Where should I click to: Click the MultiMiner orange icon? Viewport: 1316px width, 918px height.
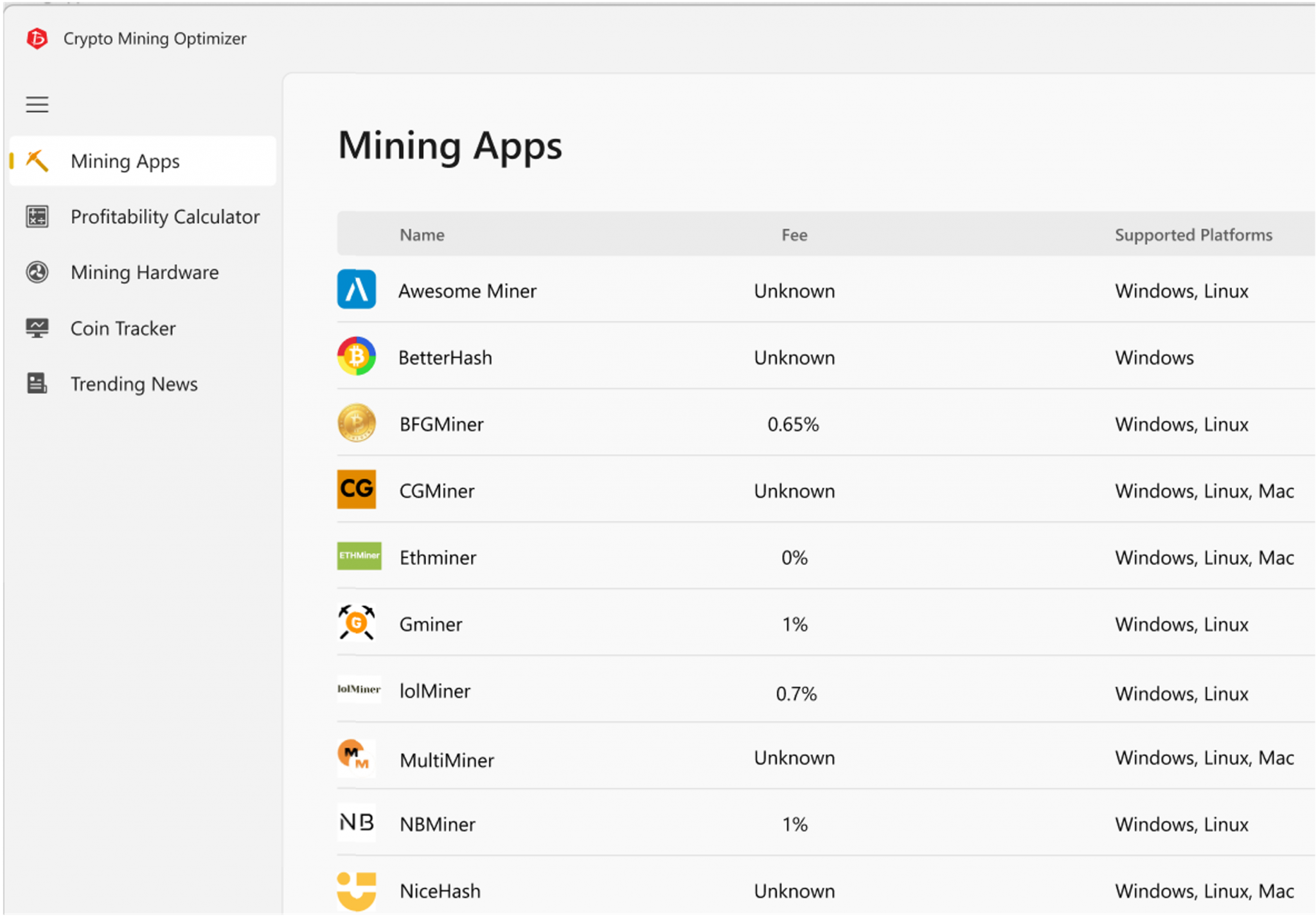(355, 756)
